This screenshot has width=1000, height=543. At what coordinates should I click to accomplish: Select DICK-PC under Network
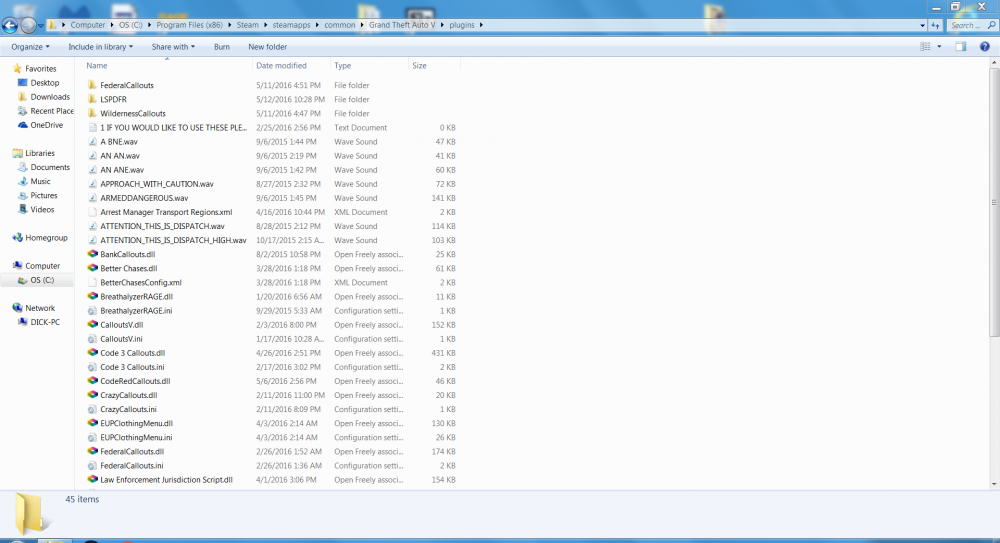[x=45, y=322]
